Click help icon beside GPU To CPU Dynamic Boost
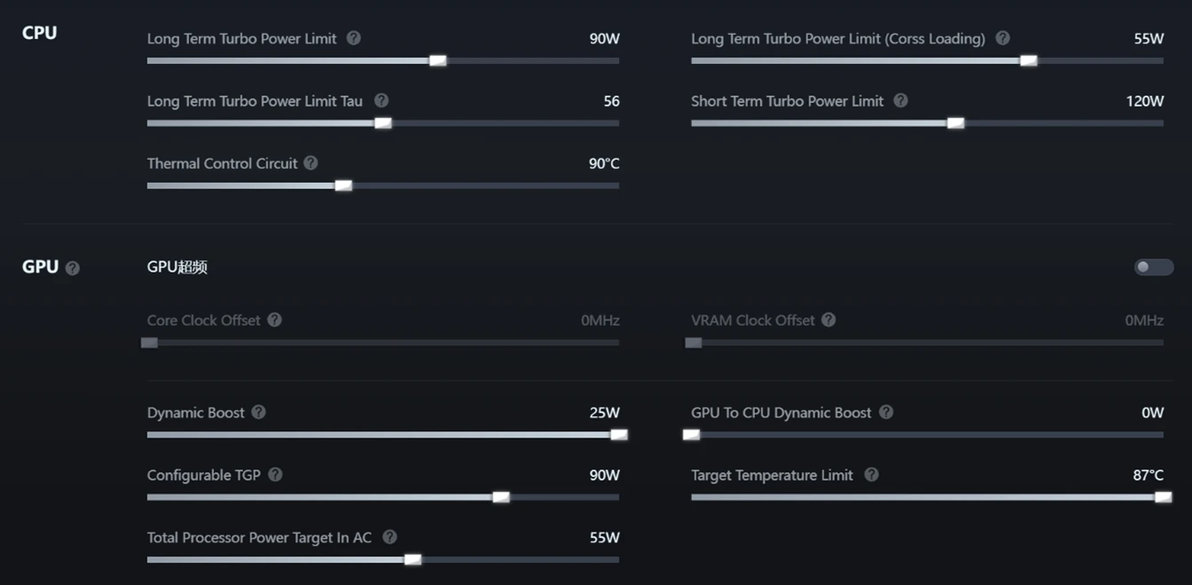The image size is (1192, 585). pyautogui.click(x=886, y=412)
